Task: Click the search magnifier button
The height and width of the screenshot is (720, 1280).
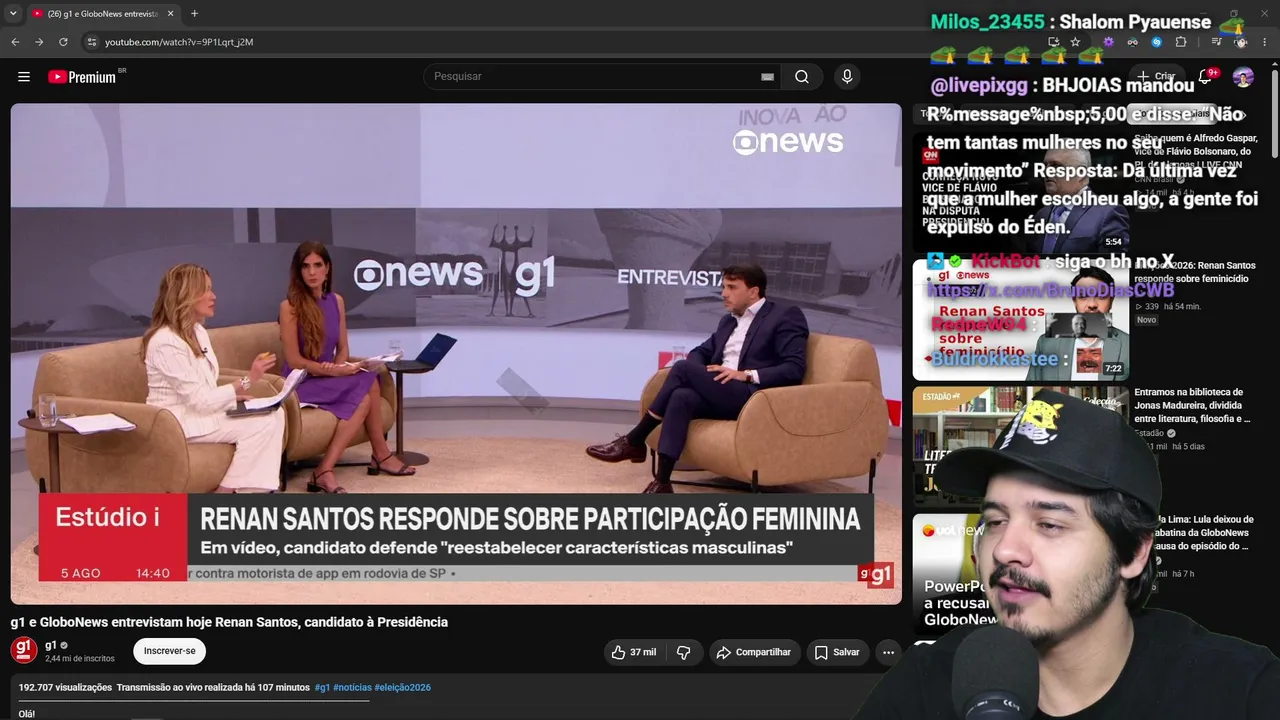Action: 802,77
